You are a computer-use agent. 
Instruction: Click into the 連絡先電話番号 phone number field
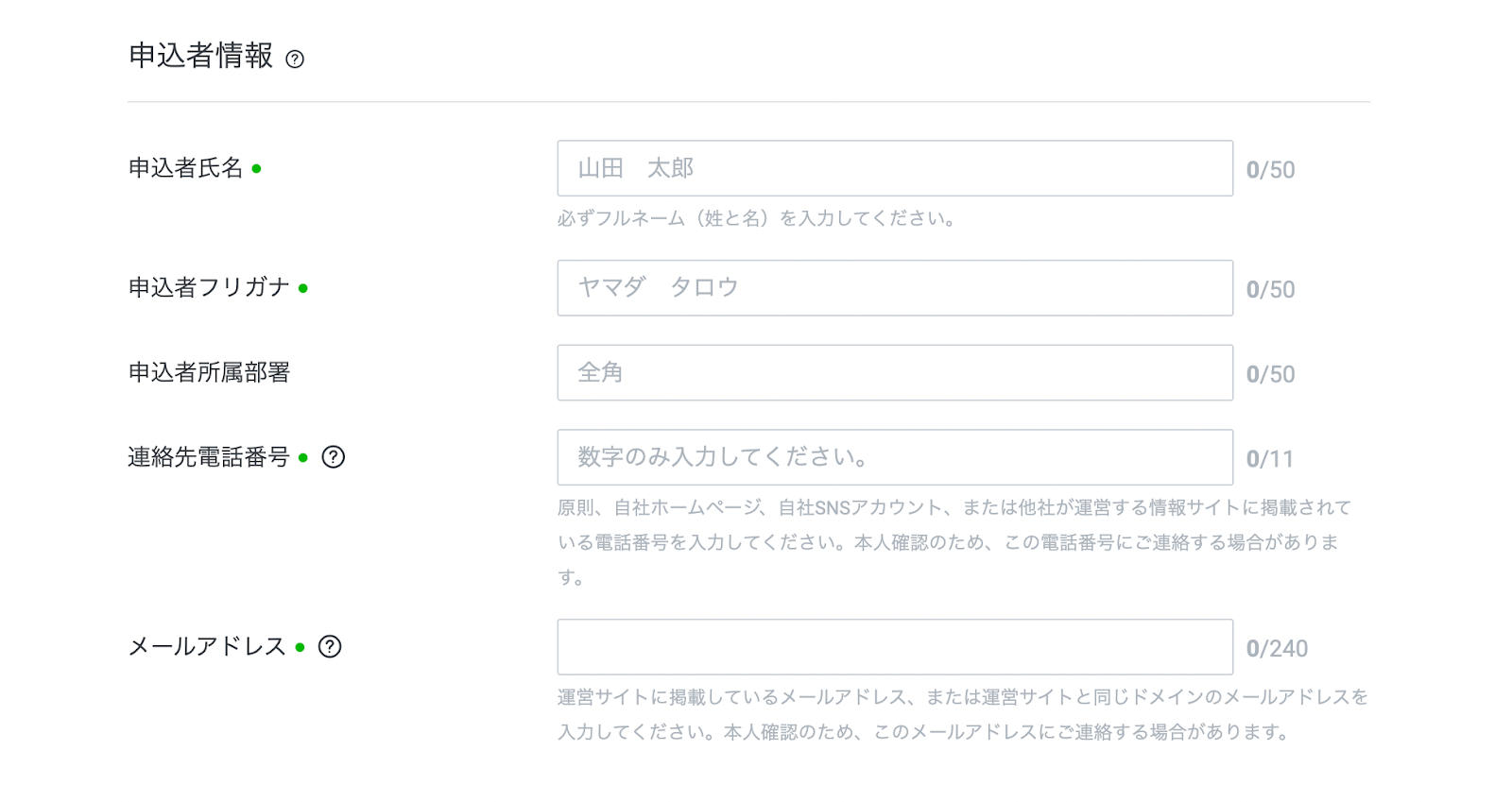click(x=894, y=458)
